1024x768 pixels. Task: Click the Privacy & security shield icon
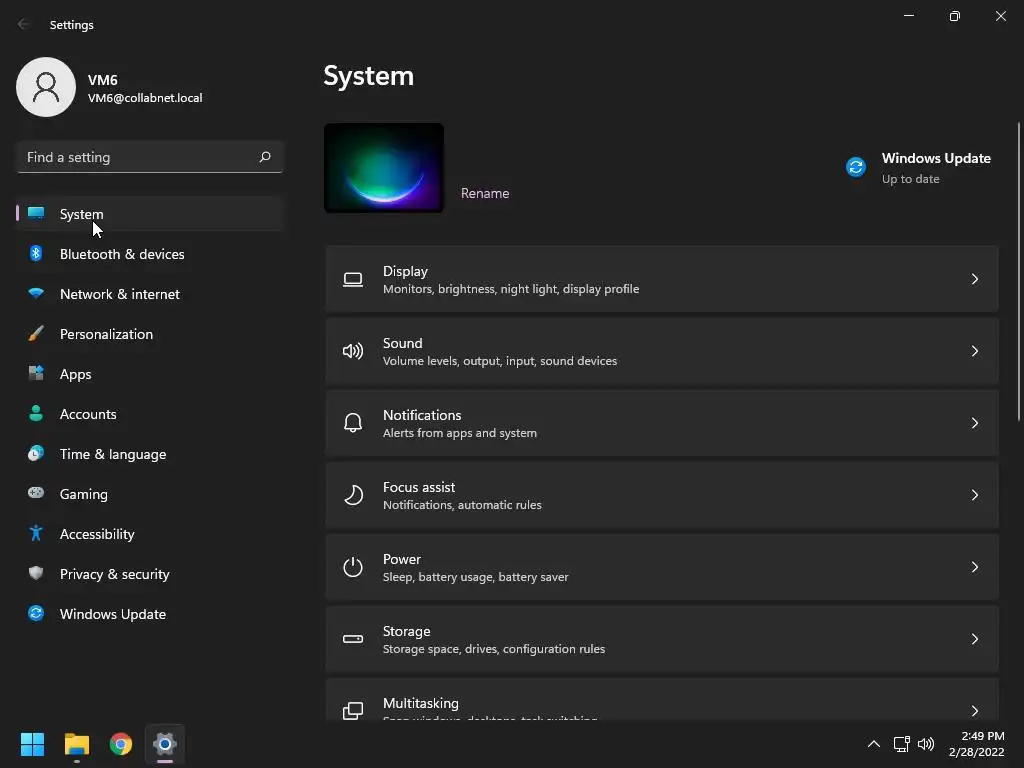click(x=36, y=573)
